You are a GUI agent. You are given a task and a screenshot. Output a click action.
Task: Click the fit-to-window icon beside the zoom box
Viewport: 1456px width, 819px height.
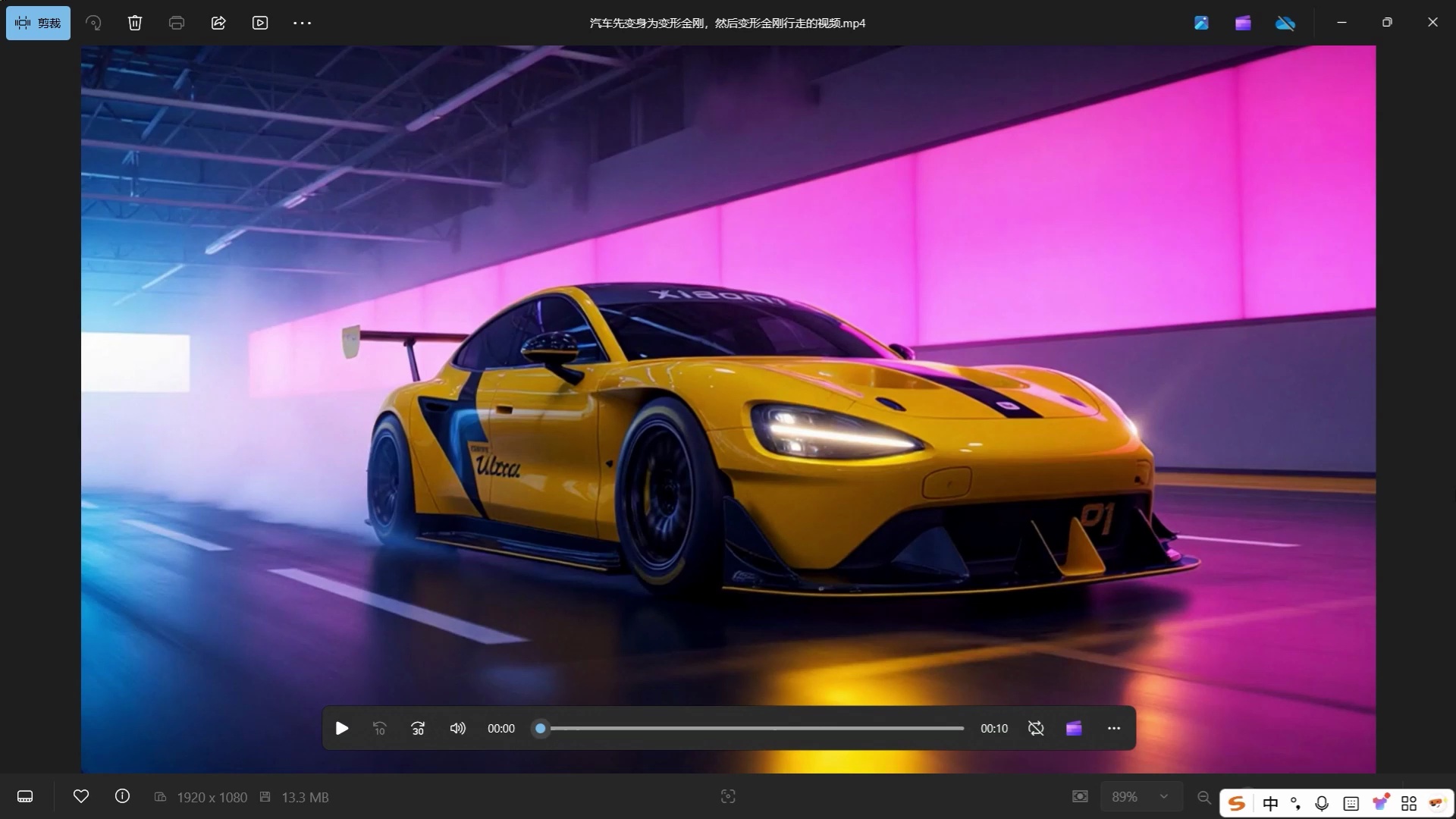1080,796
